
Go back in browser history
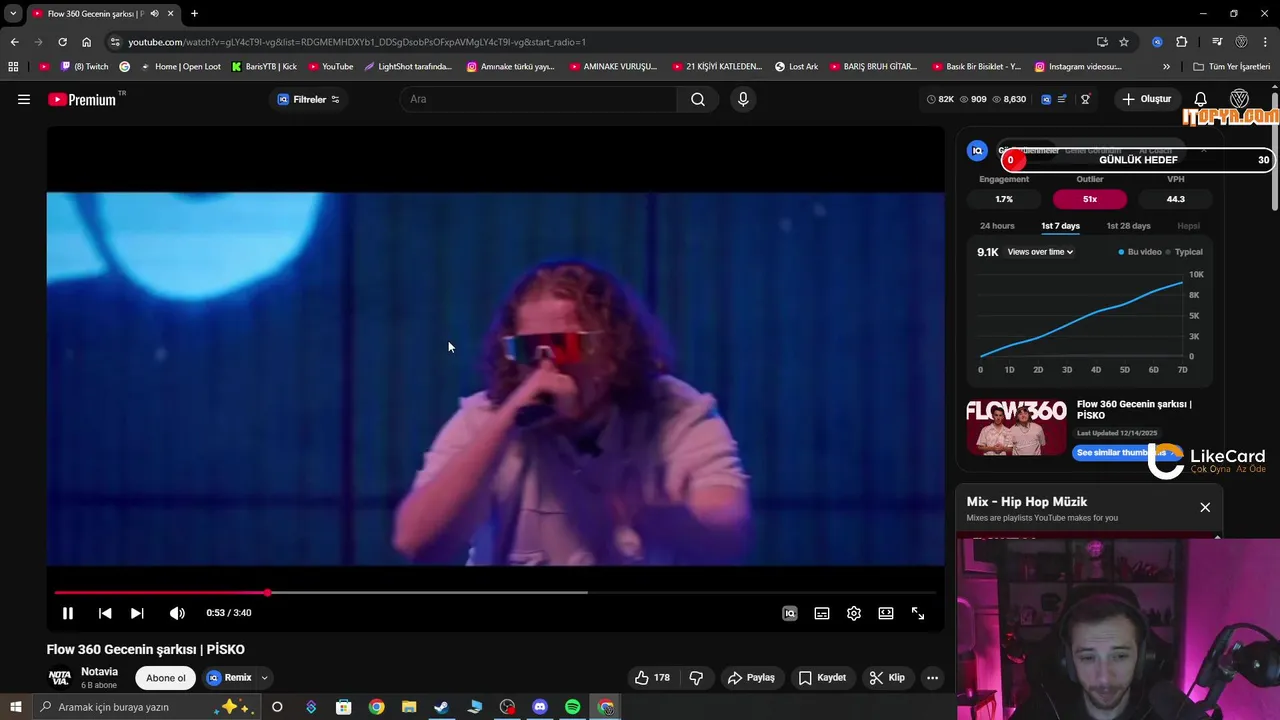point(14,42)
